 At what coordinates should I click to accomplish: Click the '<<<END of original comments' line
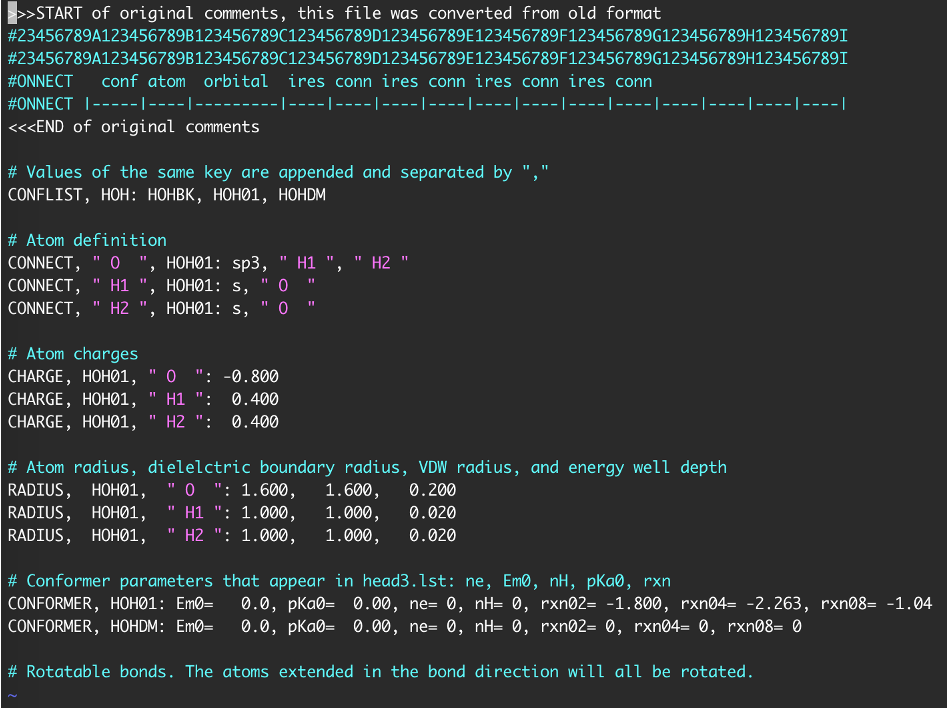click(x=133, y=127)
